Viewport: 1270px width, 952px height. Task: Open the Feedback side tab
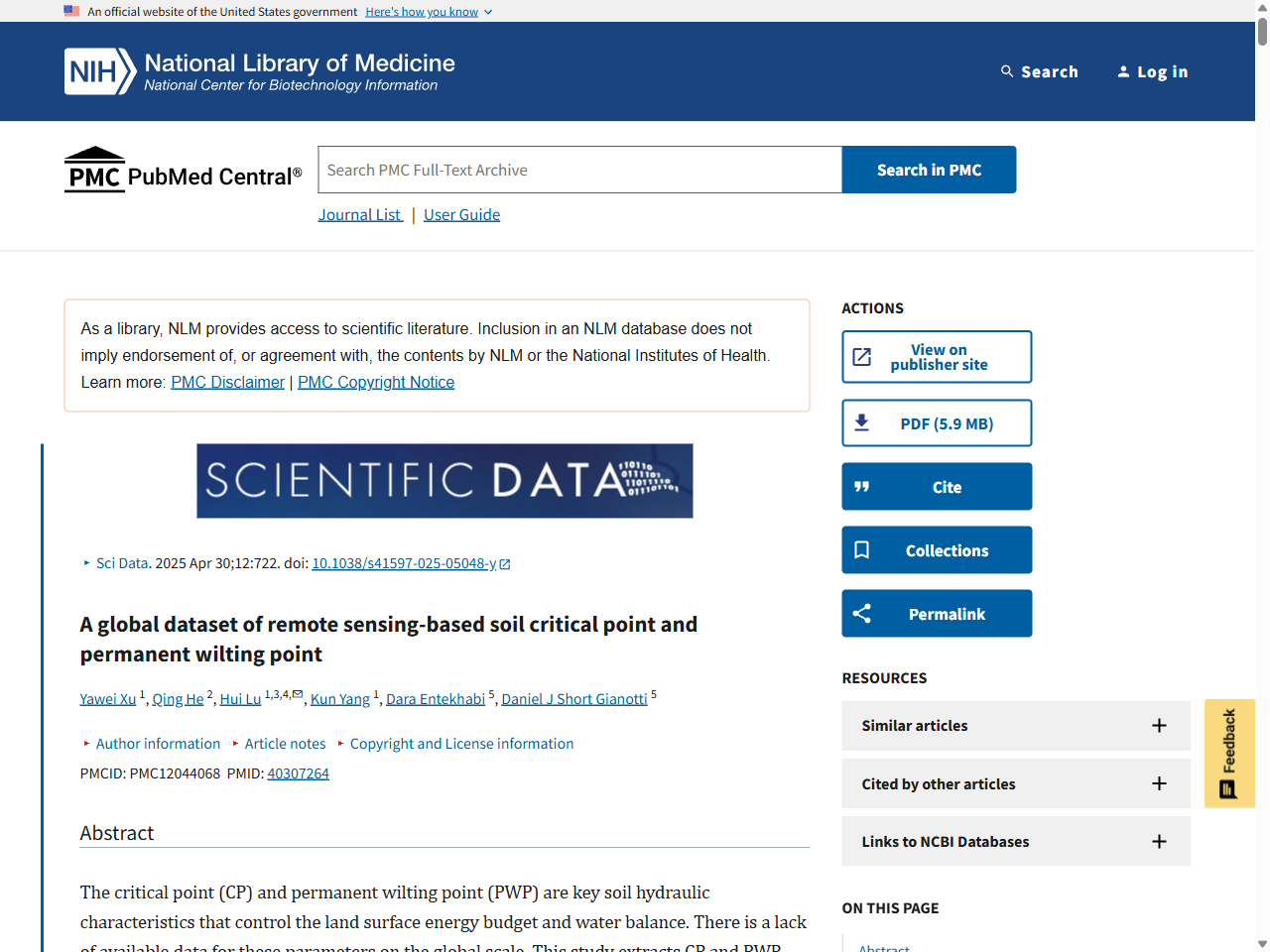[x=1229, y=754]
